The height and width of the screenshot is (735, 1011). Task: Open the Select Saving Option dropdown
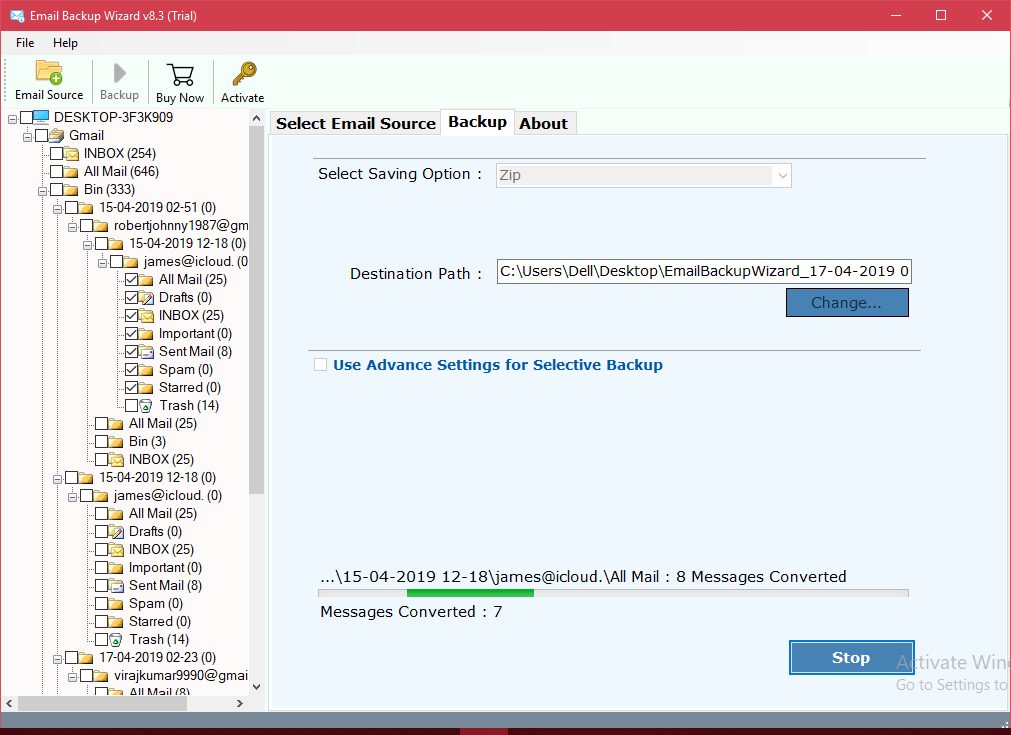(644, 175)
